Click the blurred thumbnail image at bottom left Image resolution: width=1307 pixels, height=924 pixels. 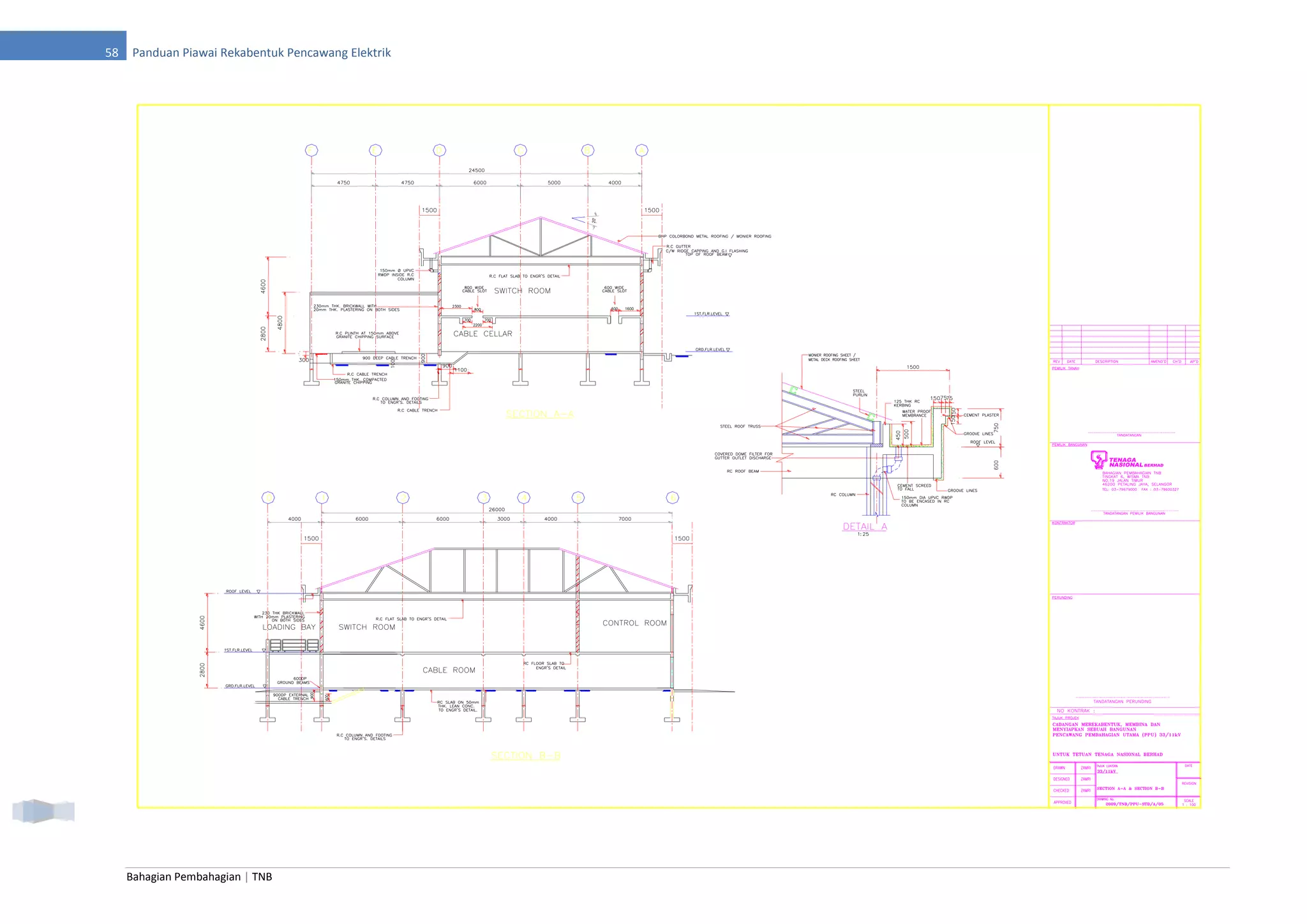(x=43, y=811)
